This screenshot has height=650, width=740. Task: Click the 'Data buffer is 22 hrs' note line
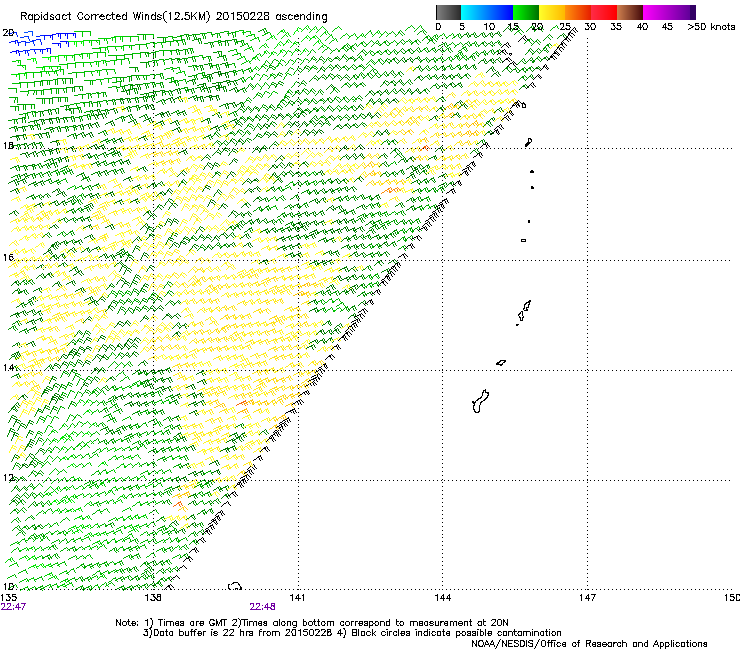[x=352, y=633]
